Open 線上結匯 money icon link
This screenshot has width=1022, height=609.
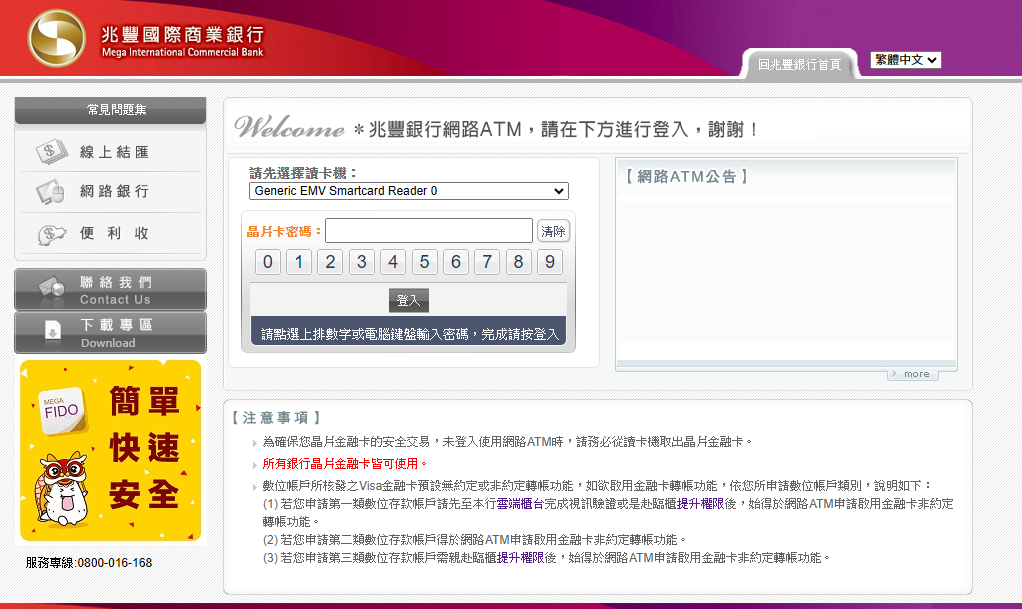pyautogui.click(x=110, y=152)
